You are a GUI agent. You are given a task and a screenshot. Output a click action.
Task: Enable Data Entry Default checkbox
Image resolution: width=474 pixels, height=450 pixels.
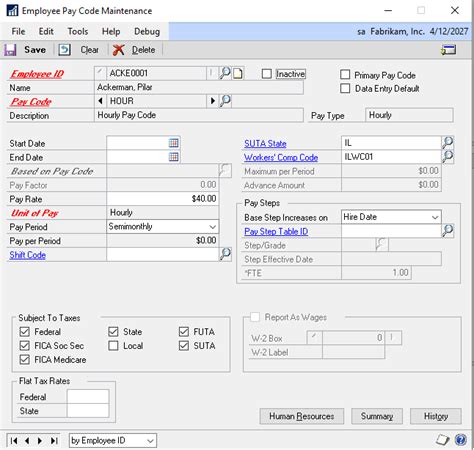345,88
